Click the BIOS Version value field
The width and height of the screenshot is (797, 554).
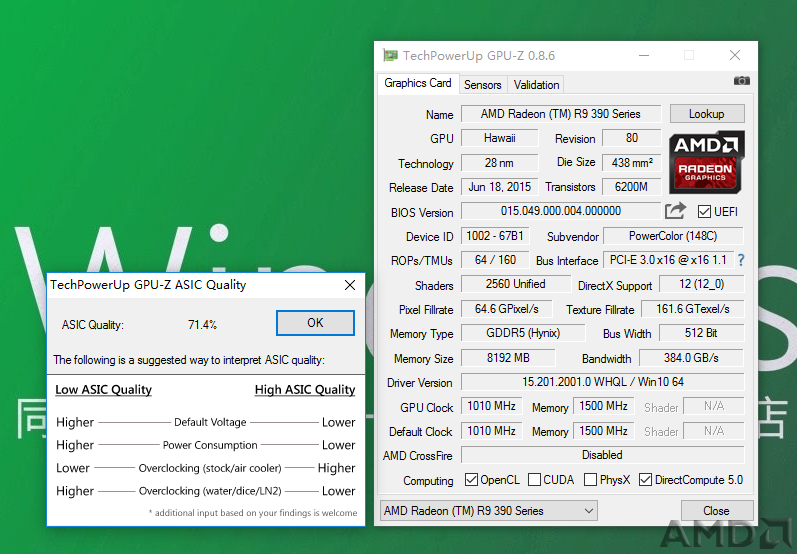(561, 211)
